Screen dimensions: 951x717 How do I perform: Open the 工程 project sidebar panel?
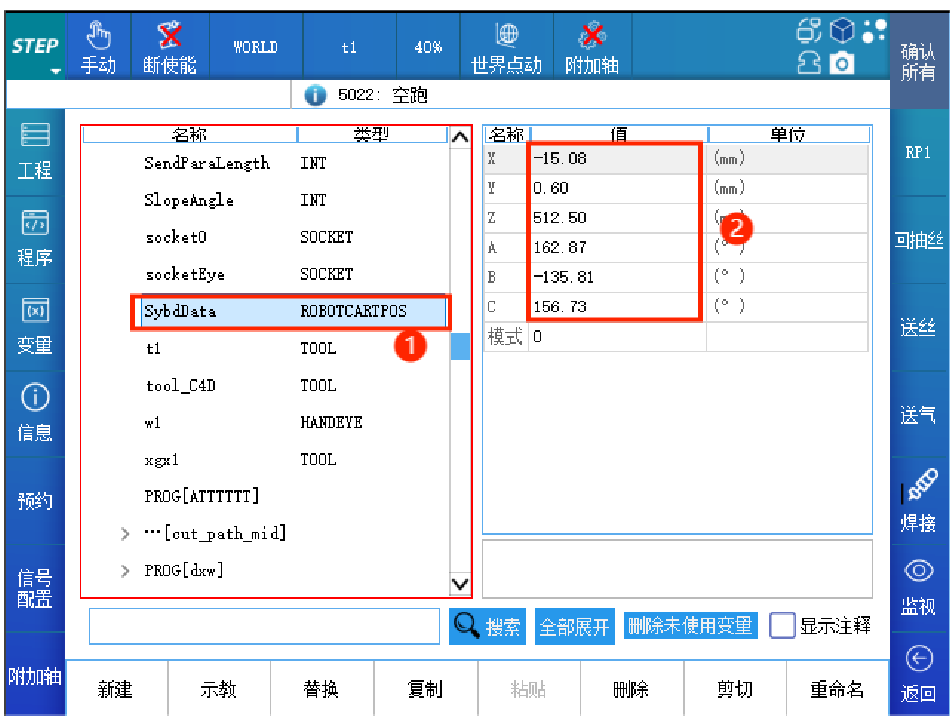click(35, 151)
